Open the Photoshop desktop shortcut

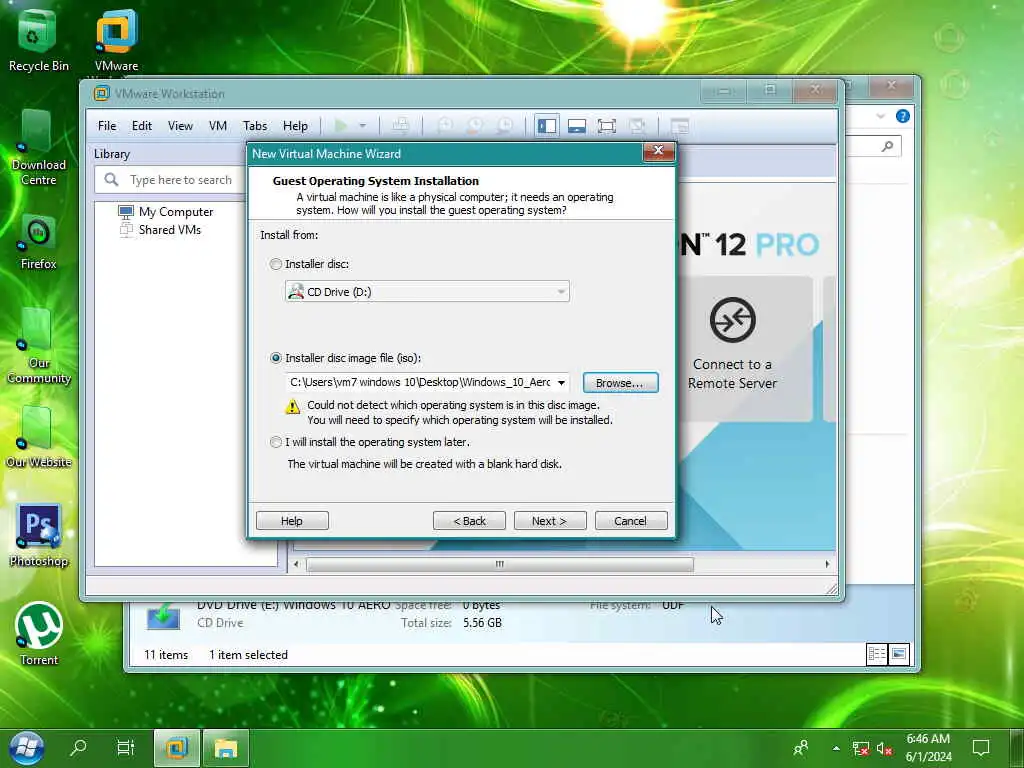[x=38, y=536]
